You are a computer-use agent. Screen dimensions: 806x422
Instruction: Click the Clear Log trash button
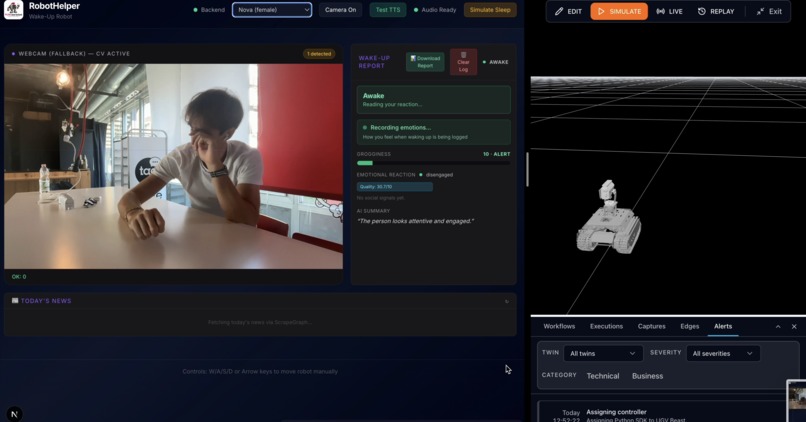point(463,62)
